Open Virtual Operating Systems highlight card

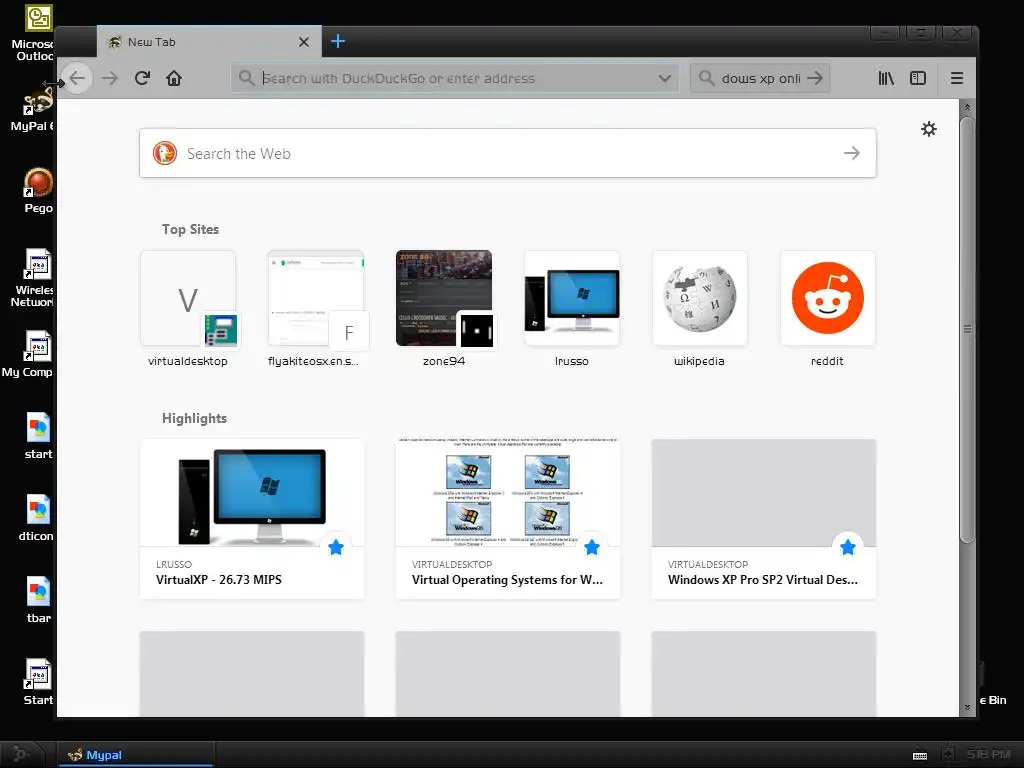pos(507,519)
